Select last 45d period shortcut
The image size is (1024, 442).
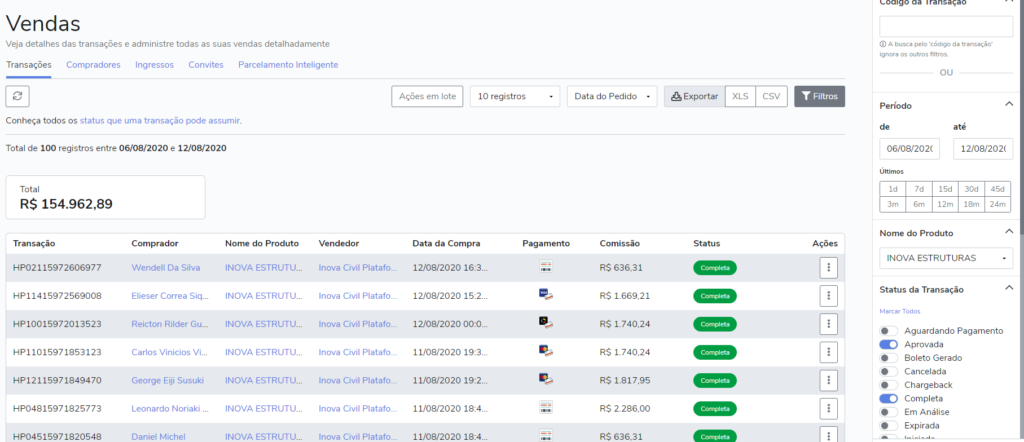[x=997, y=189]
